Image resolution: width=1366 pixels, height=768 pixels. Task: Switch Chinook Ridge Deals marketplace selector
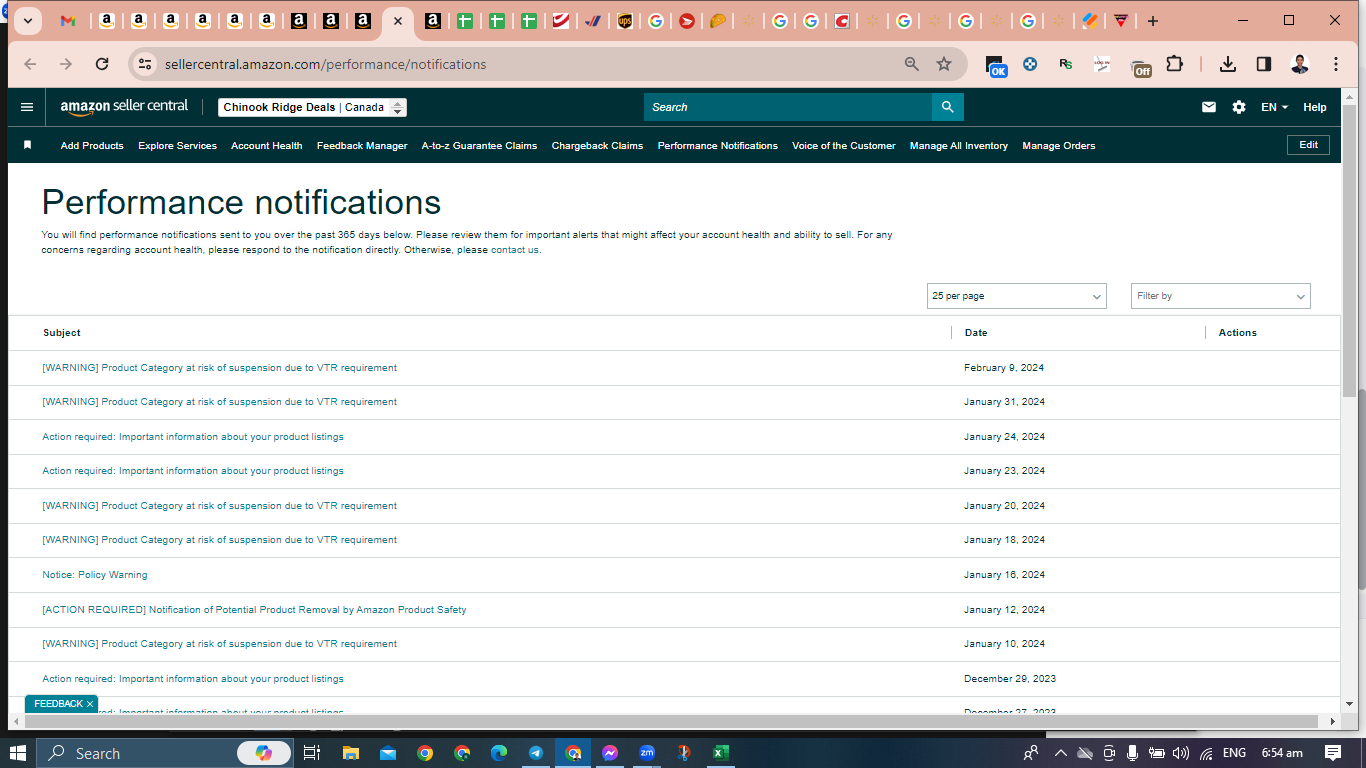coord(312,107)
